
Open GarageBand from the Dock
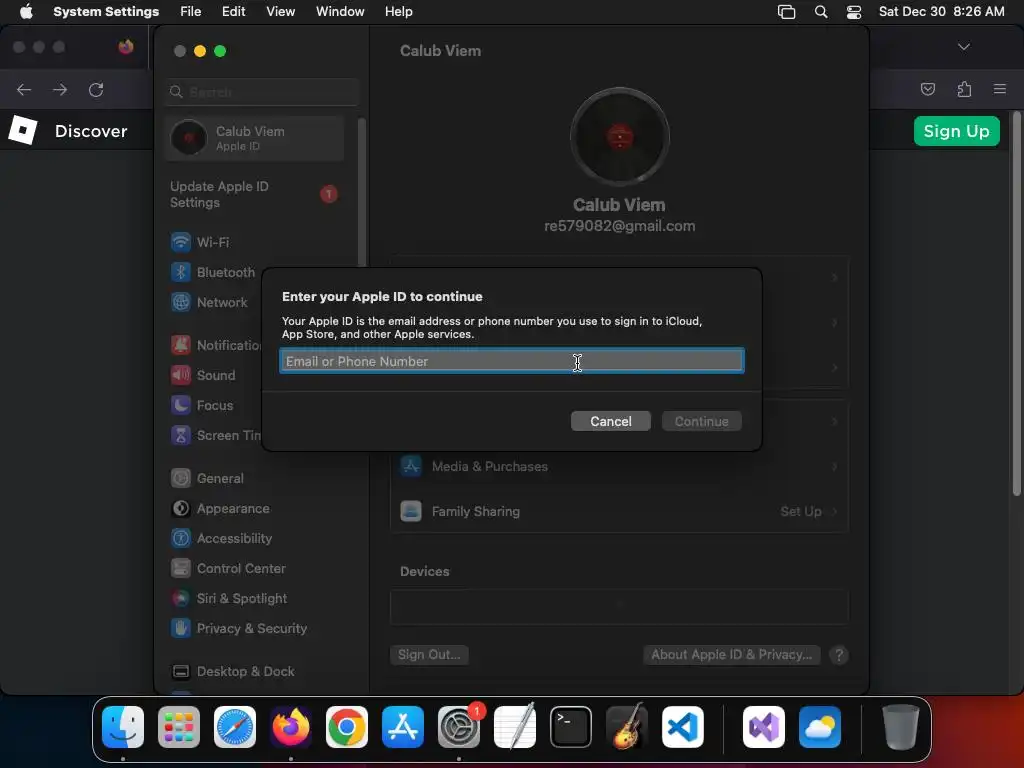[x=627, y=727]
